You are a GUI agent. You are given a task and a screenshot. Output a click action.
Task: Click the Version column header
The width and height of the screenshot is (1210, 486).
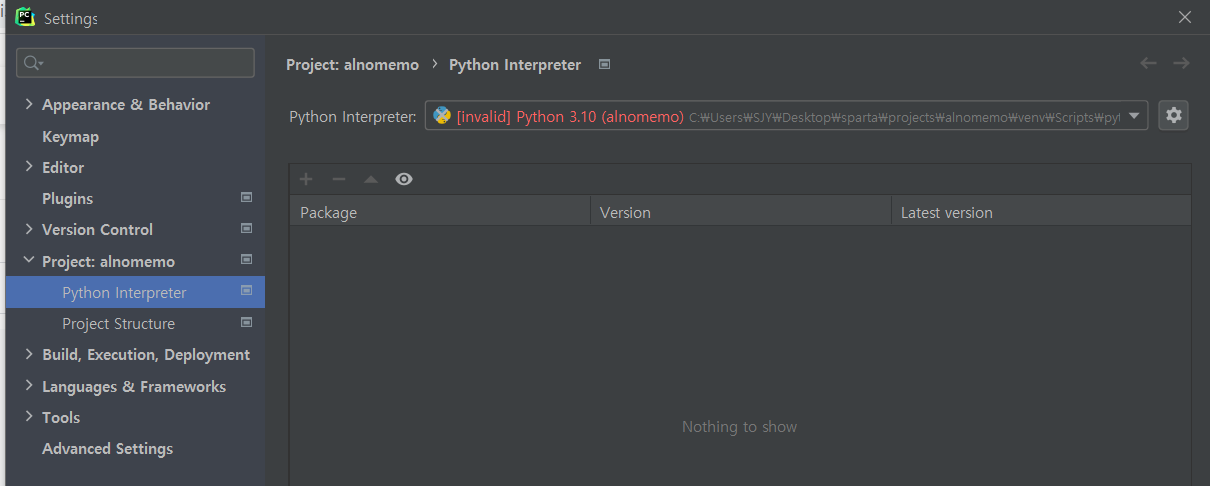(x=741, y=212)
